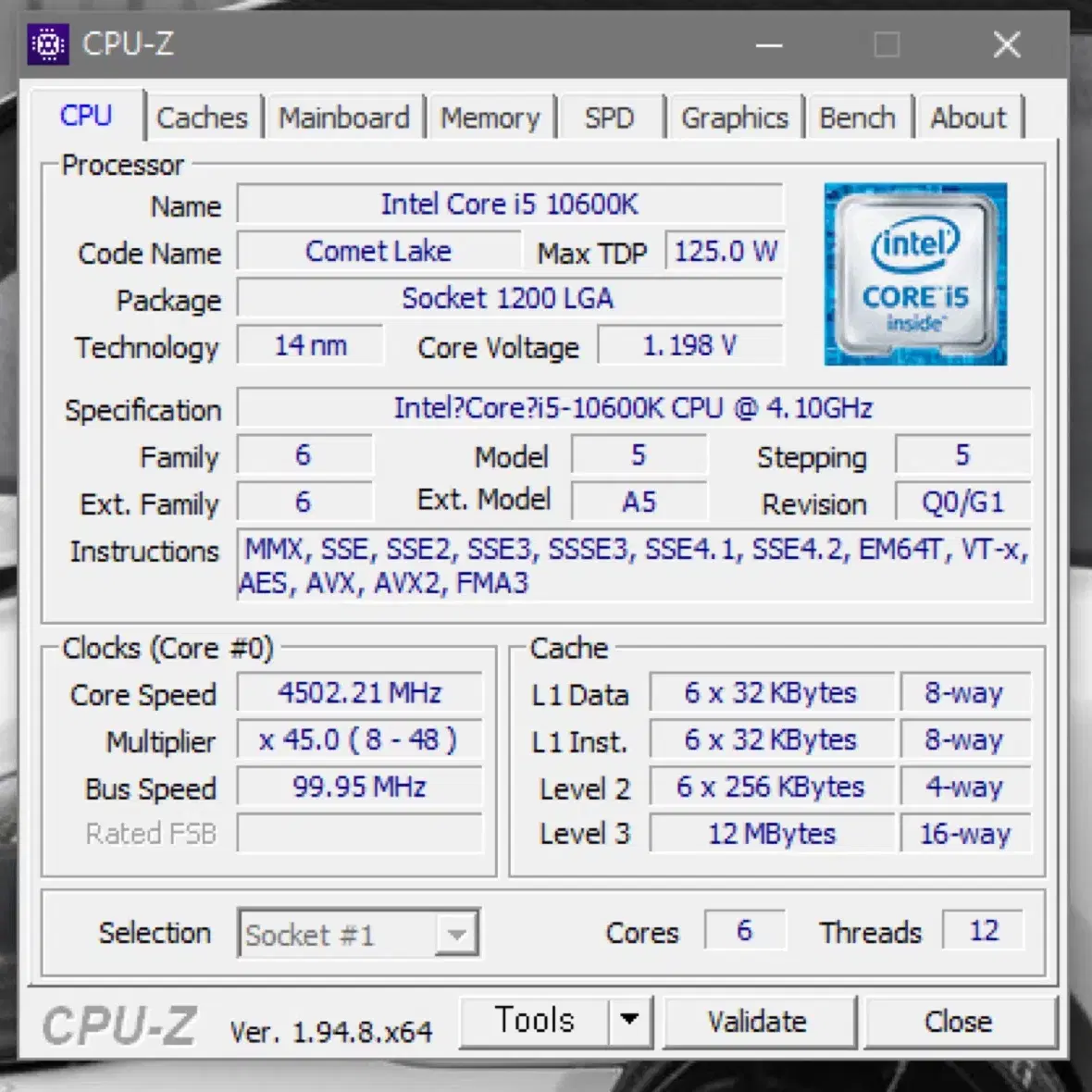Minimize the CPU-Z window

(x=769, y=45)
